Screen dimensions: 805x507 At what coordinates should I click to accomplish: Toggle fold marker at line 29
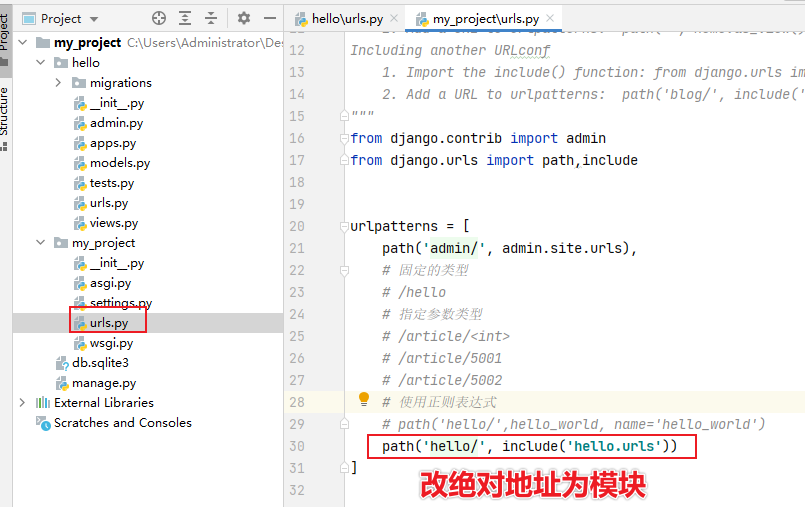click(344, 424)
